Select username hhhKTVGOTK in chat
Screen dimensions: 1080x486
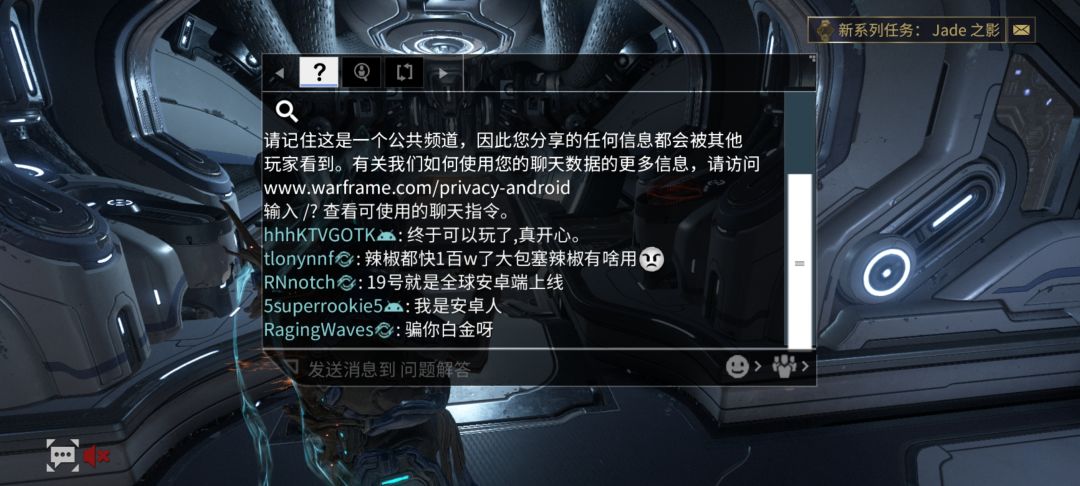(x=320, y=235)
